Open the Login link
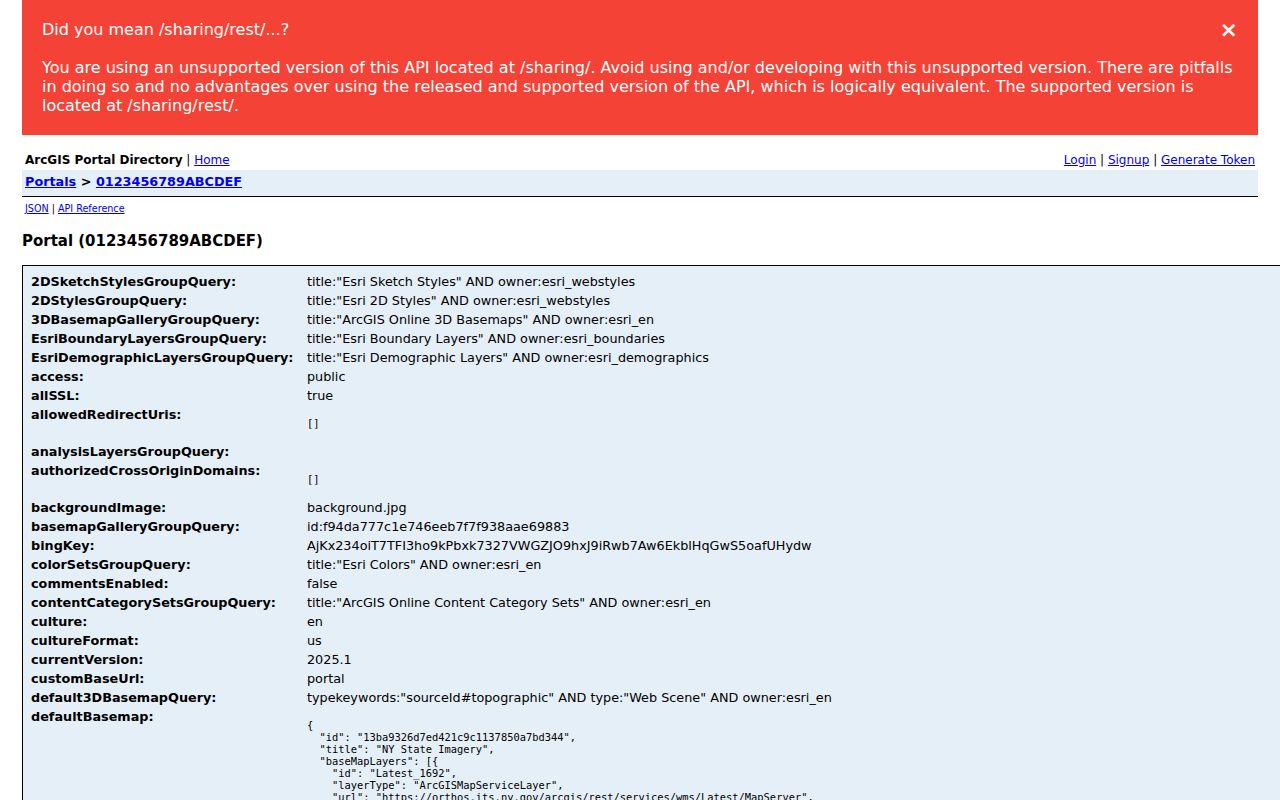Image resolution: width=1280 pixels, height=800 pixels. click(x=1080, y=160)
